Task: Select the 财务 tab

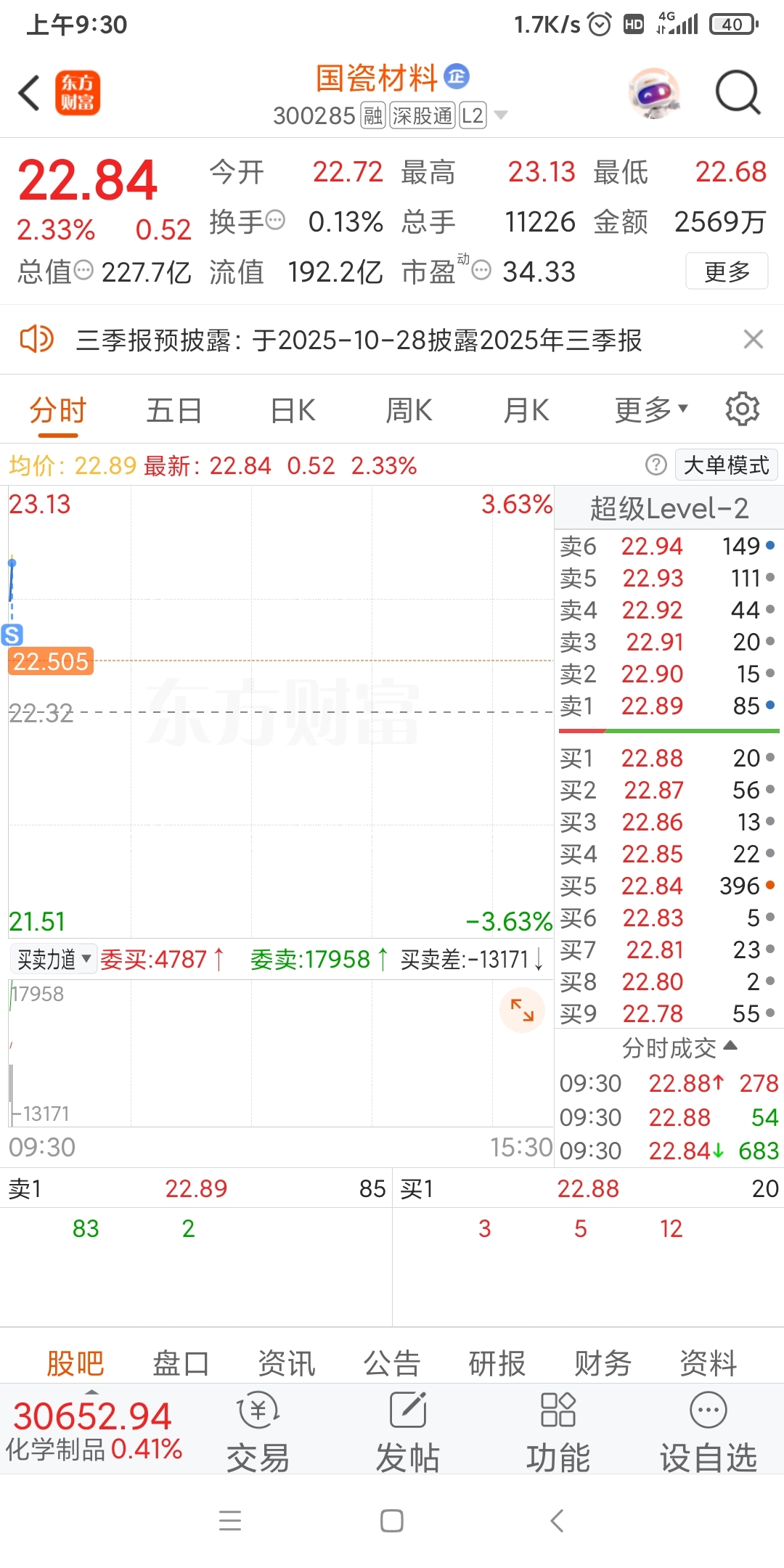Action: pyautogui.click(x=603, y=1363)
